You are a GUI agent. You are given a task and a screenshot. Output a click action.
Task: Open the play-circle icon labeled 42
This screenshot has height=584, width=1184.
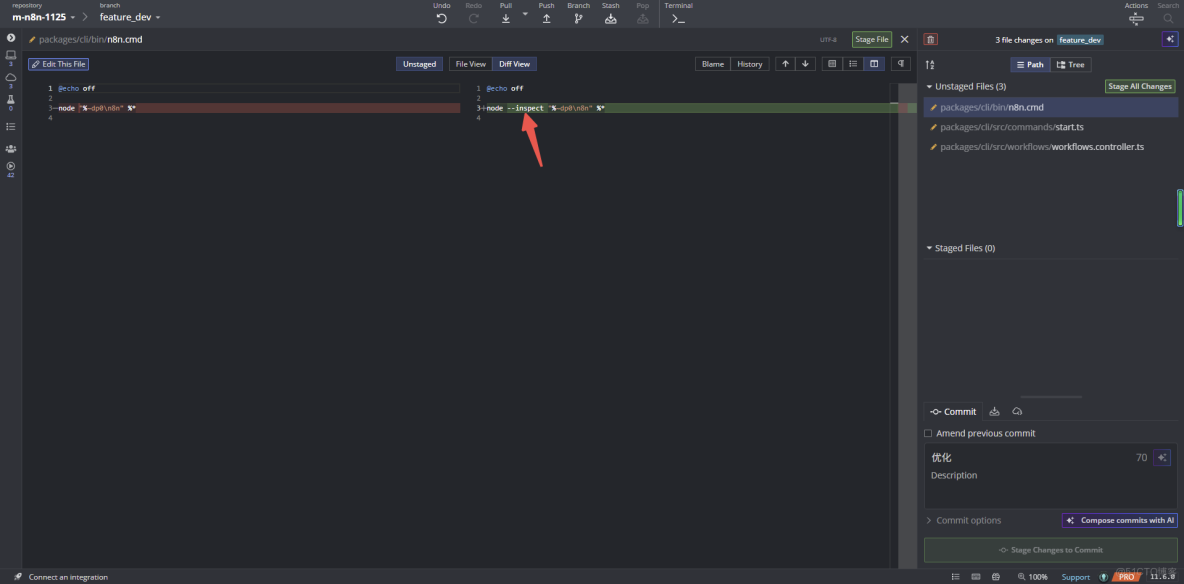11,166
